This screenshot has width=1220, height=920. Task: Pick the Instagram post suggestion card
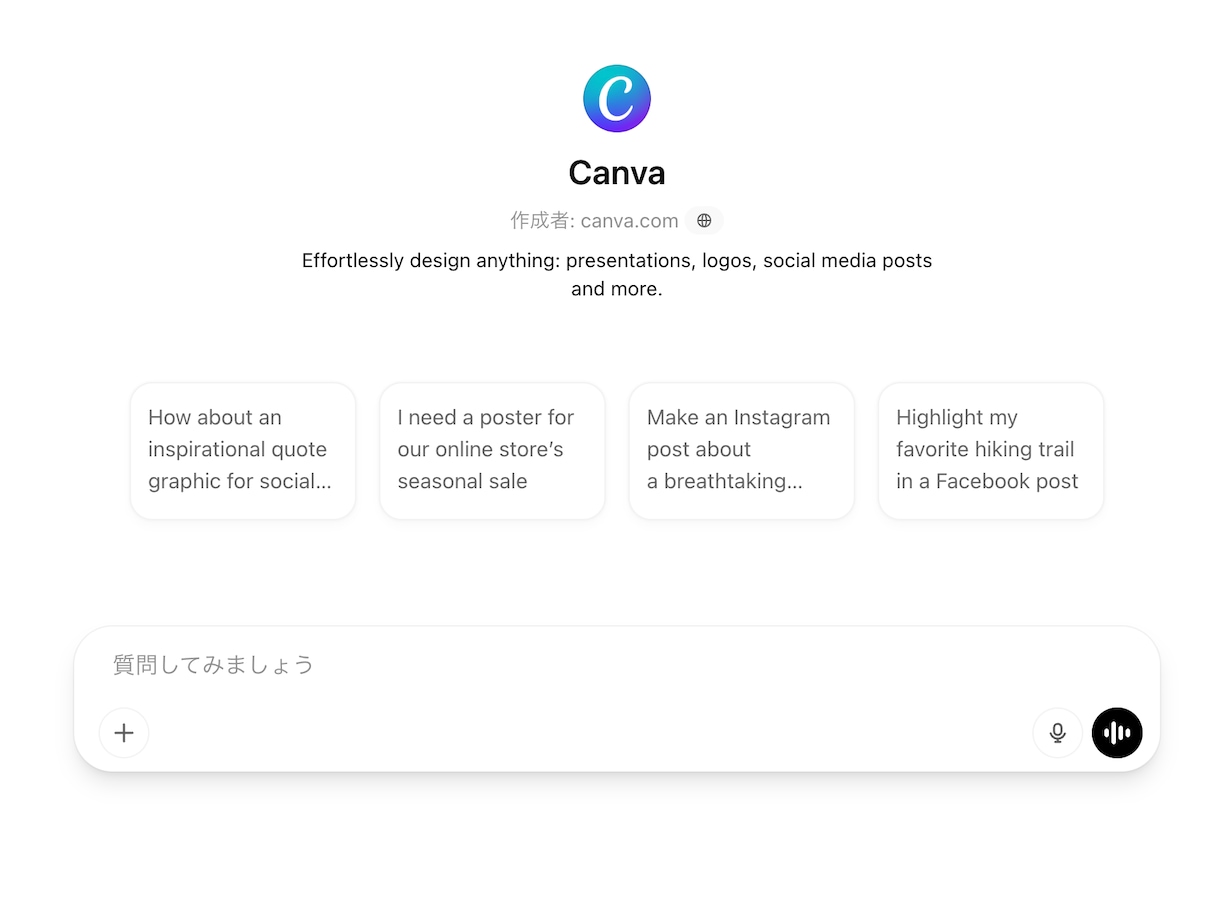click(x=741, y=451)
